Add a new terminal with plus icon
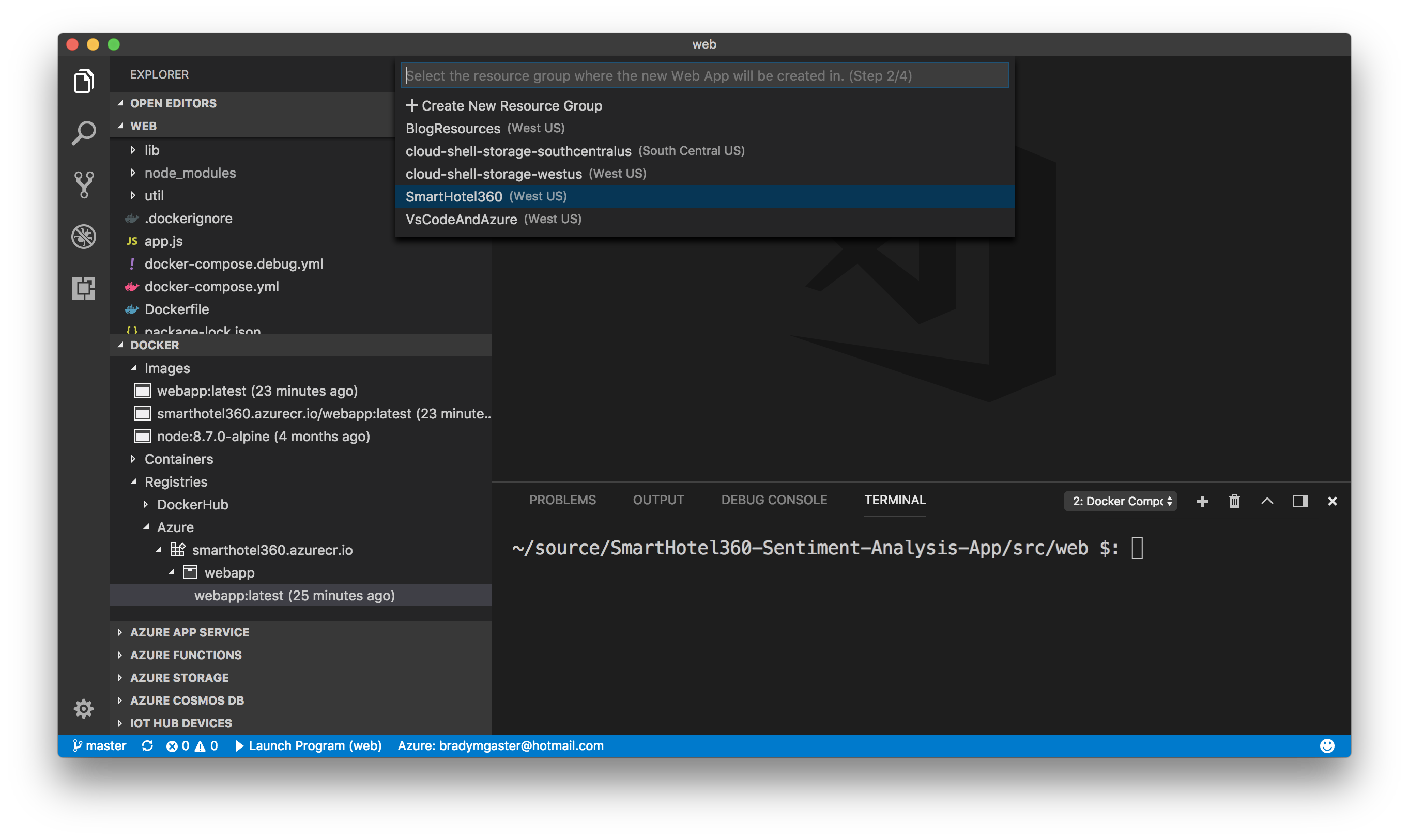The width and height of the screenshot is (1409, 840). click(1202, 501)
